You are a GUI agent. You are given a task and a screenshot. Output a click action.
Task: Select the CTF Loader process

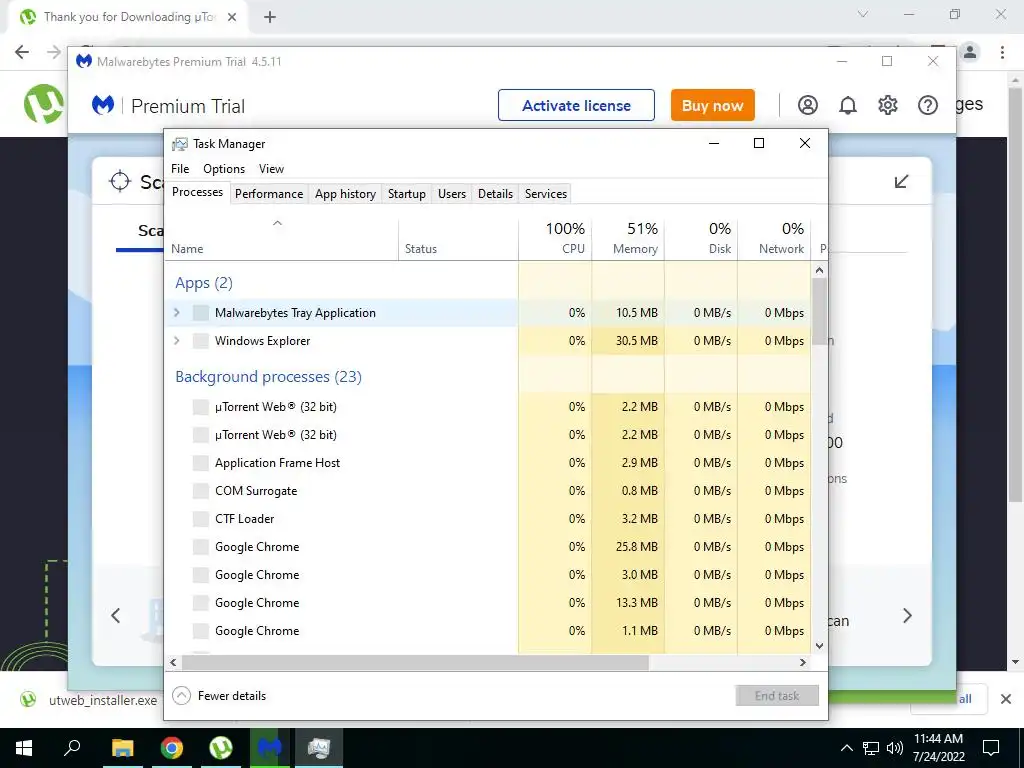coord(488,519)
